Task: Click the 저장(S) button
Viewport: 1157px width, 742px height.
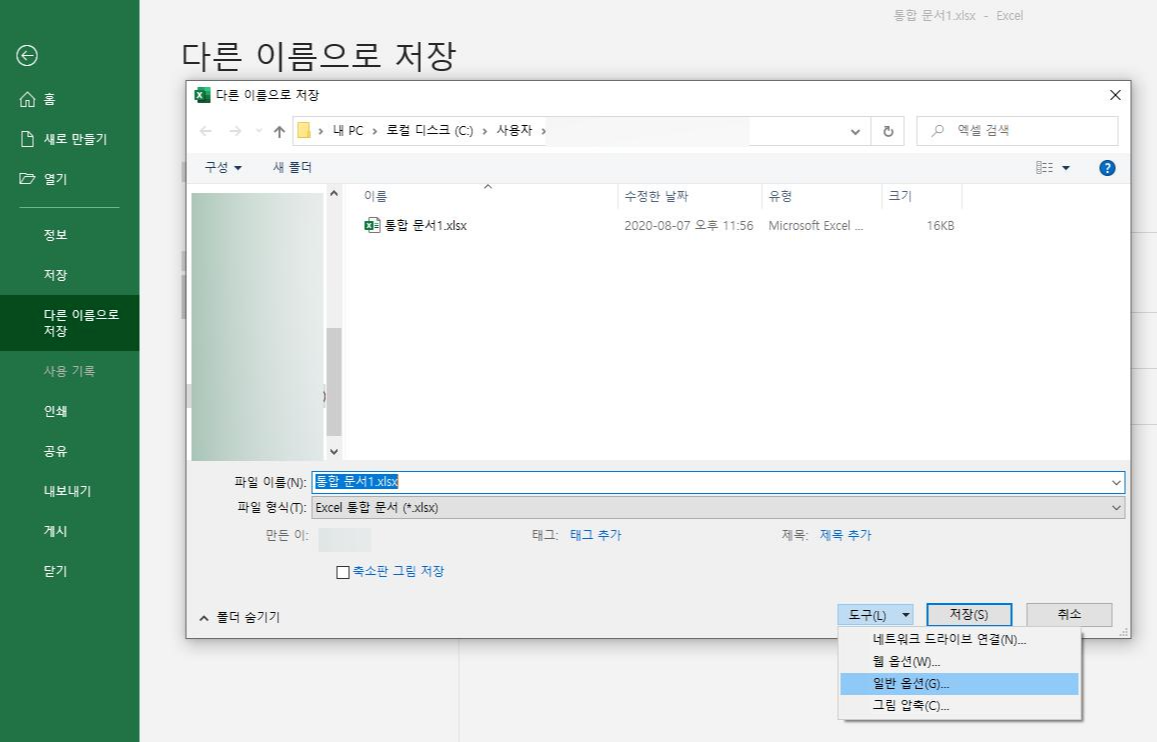Action: click(969, 614)
